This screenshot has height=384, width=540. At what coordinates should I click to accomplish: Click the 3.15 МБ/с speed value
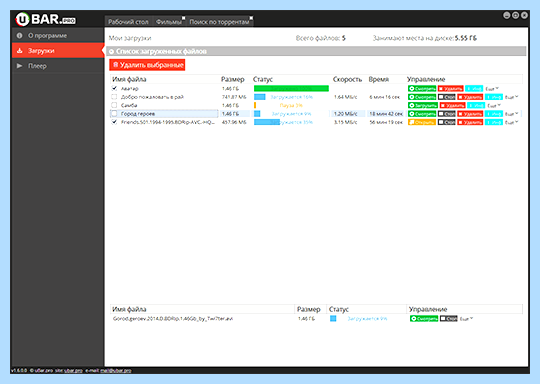pos(345,122)
